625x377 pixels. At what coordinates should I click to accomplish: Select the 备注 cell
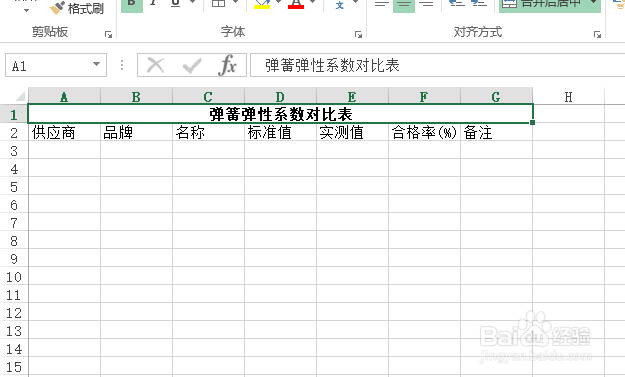click(x=496, y=132)
